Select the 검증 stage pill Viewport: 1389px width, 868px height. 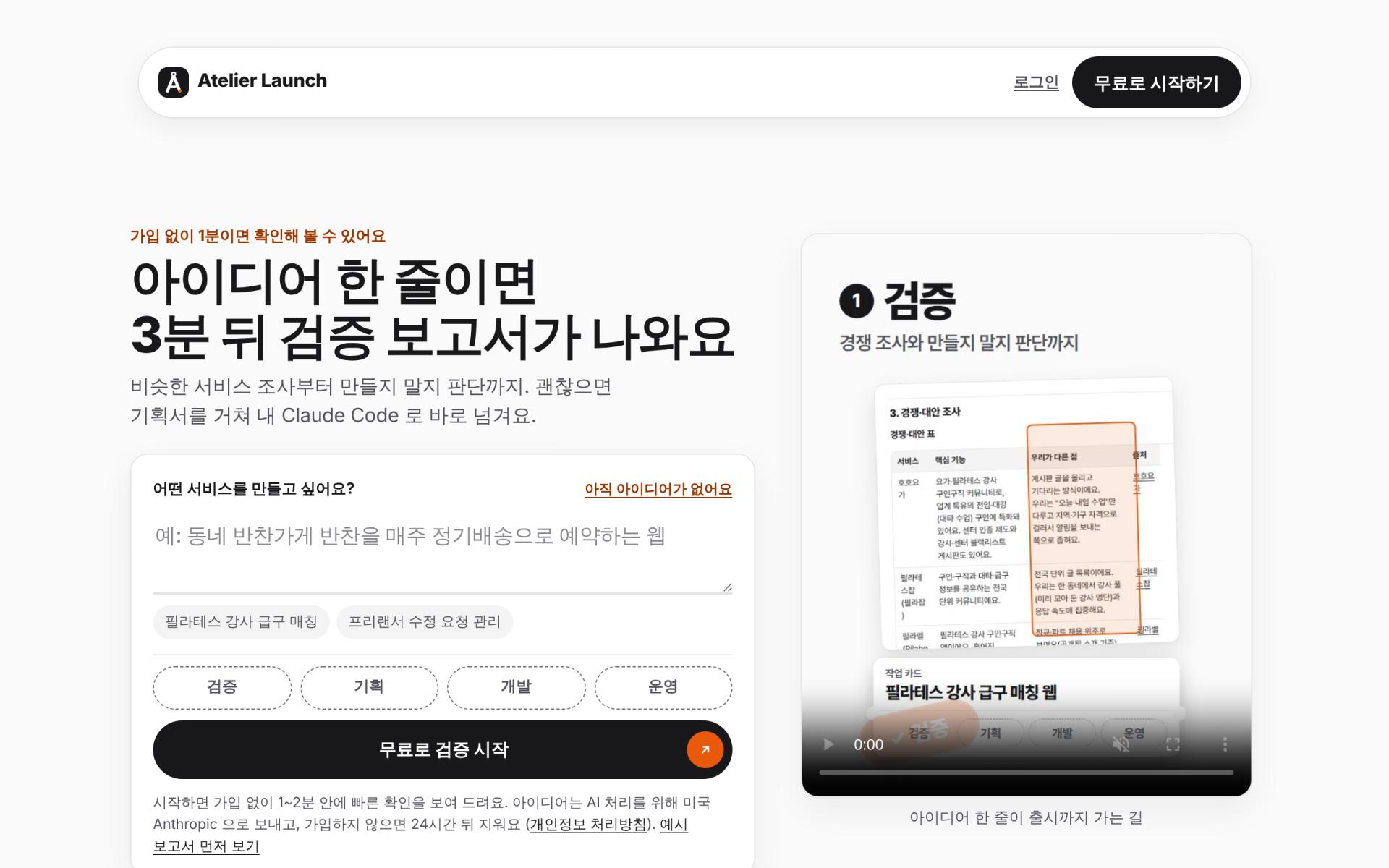[222, 687]
